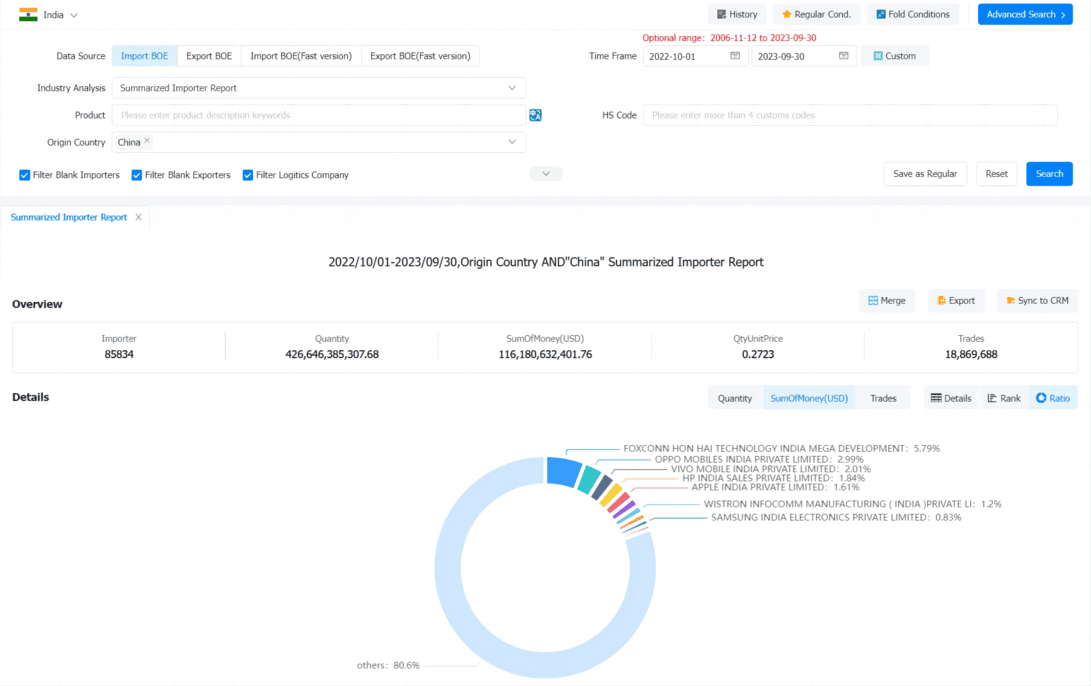Show Quantity metric in chart
Screen dimensions: 1091x686
pos(735,398)
